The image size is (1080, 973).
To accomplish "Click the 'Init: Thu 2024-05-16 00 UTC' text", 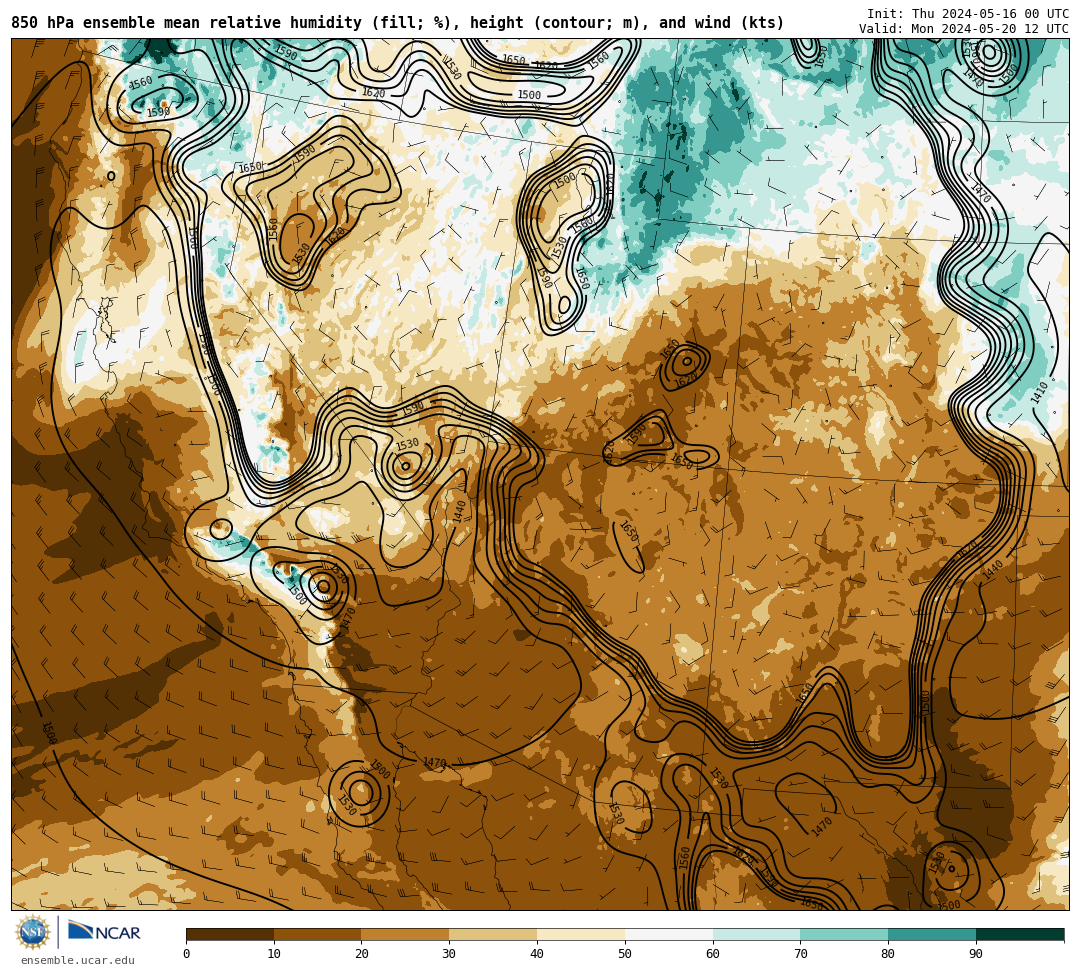I will 968,14.
